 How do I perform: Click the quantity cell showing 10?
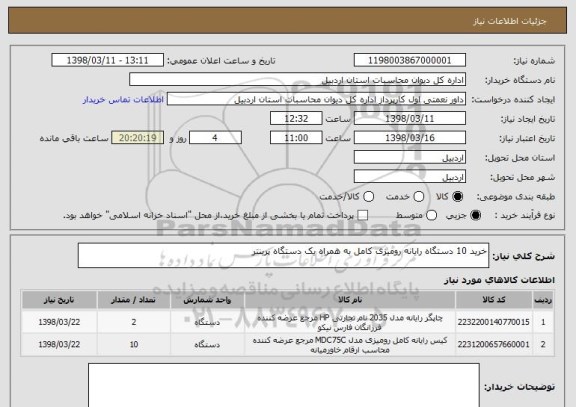pyautogui.click(x=134, y=345)
